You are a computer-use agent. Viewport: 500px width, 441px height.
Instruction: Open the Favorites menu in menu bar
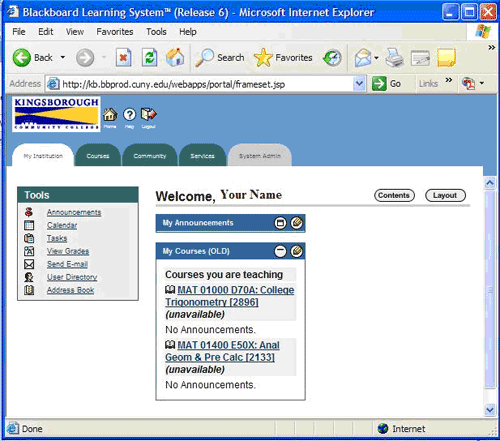(115, 32)
